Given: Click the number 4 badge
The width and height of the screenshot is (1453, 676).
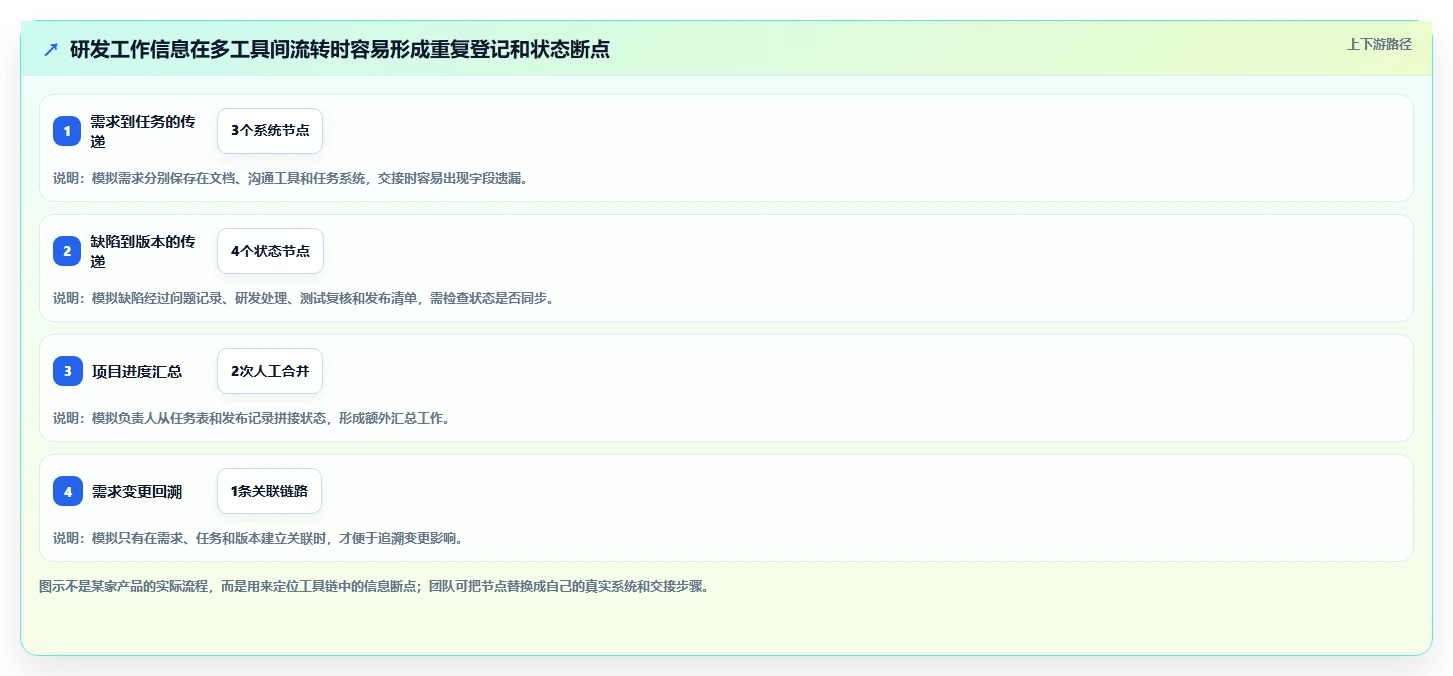Looking at the screenshot, I should click(67, 491).
